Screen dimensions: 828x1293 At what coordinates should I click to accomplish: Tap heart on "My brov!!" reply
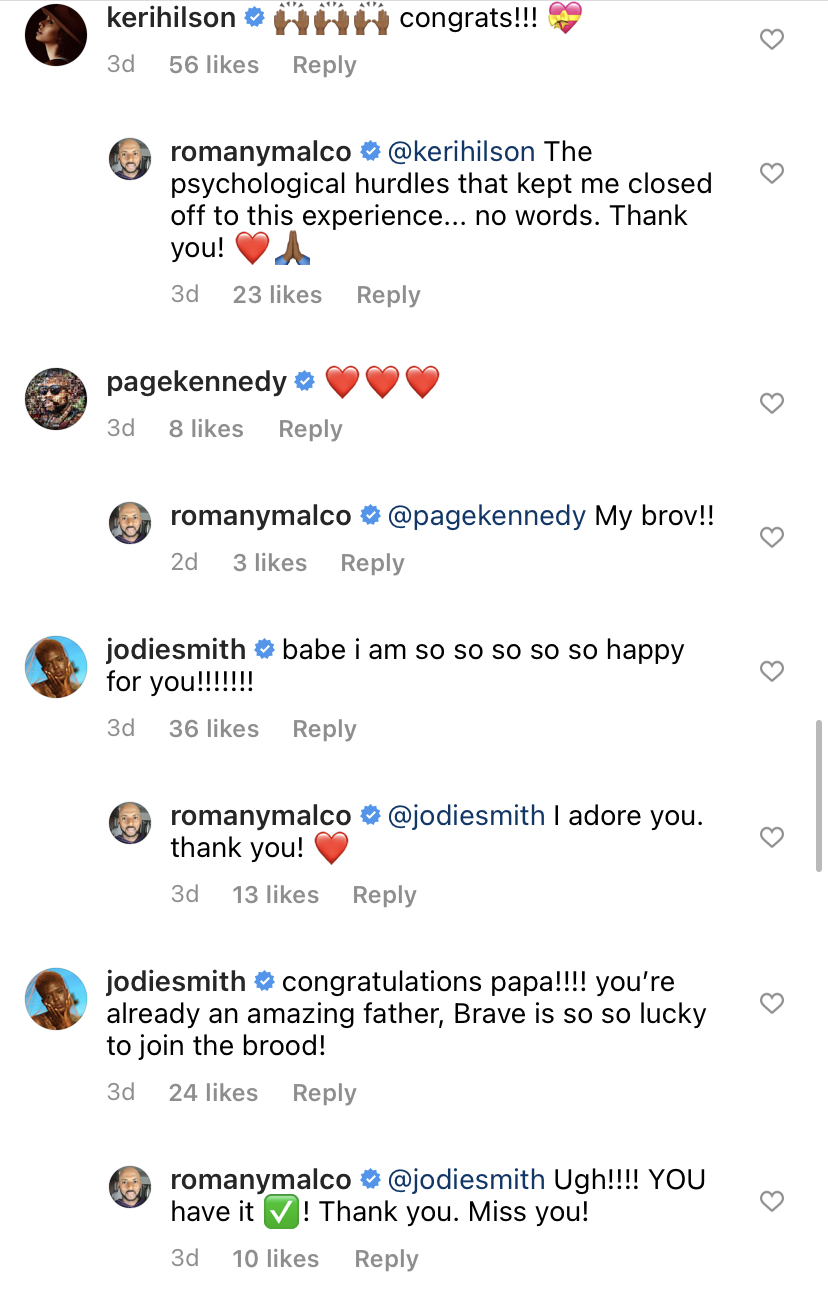click(772, 537)
